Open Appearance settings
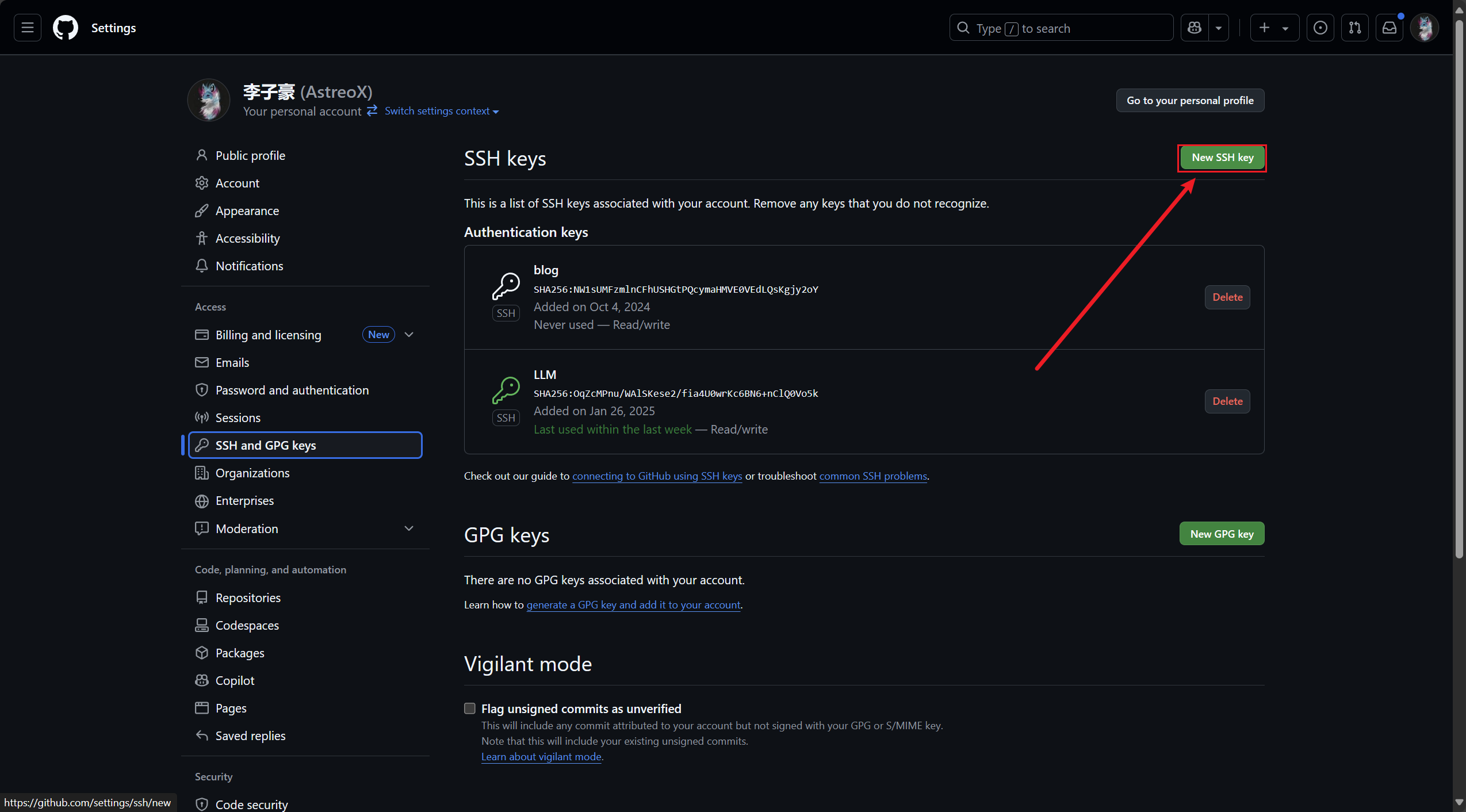The height and width of the screenshot is (812, 1466). pyautogui.click(x=305, y=210)
